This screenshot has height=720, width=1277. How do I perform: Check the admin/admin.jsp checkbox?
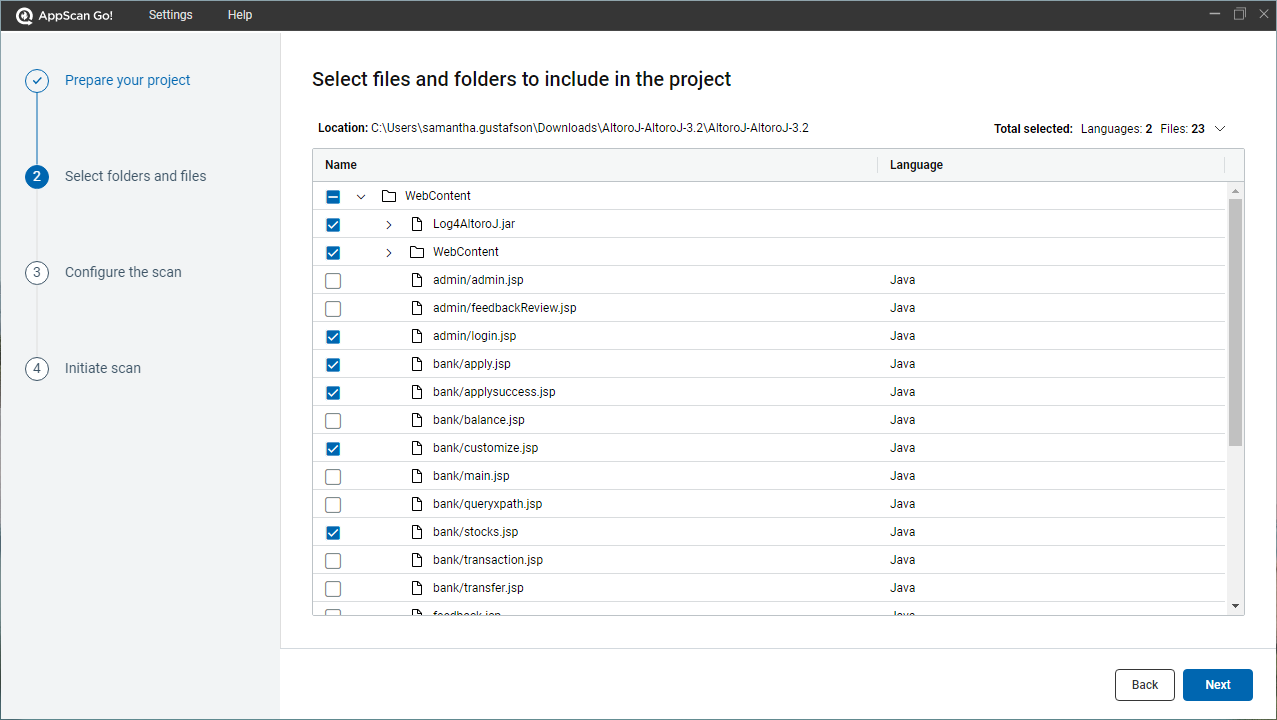click(333, 281)
